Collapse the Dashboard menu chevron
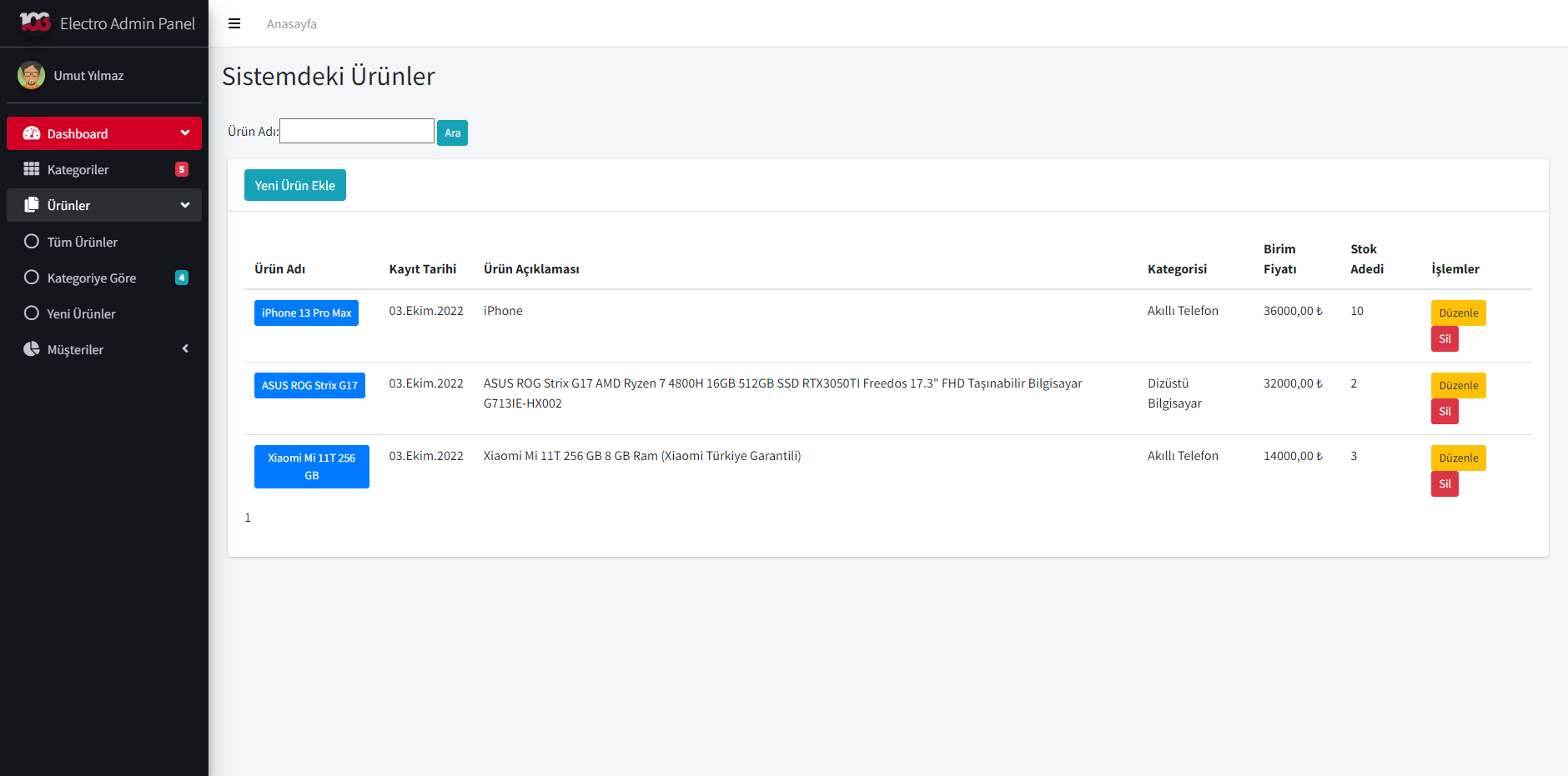 (x=185, y=133)
